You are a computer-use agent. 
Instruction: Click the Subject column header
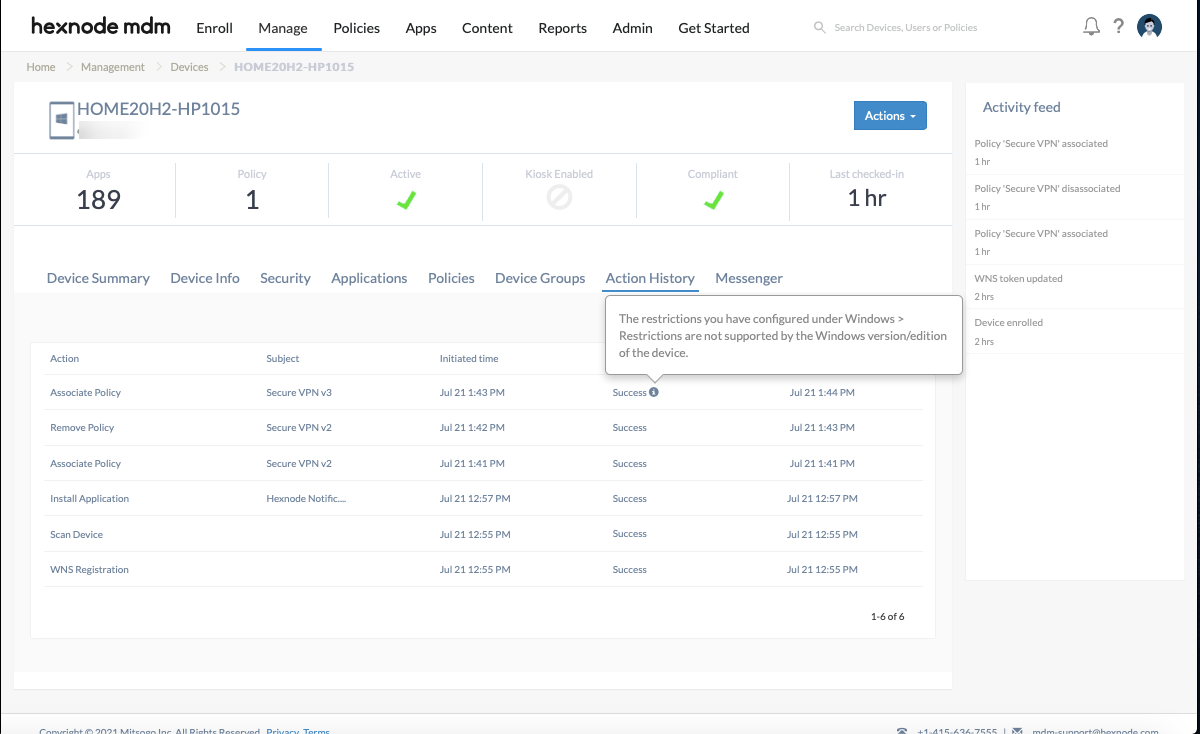(283, 358)
